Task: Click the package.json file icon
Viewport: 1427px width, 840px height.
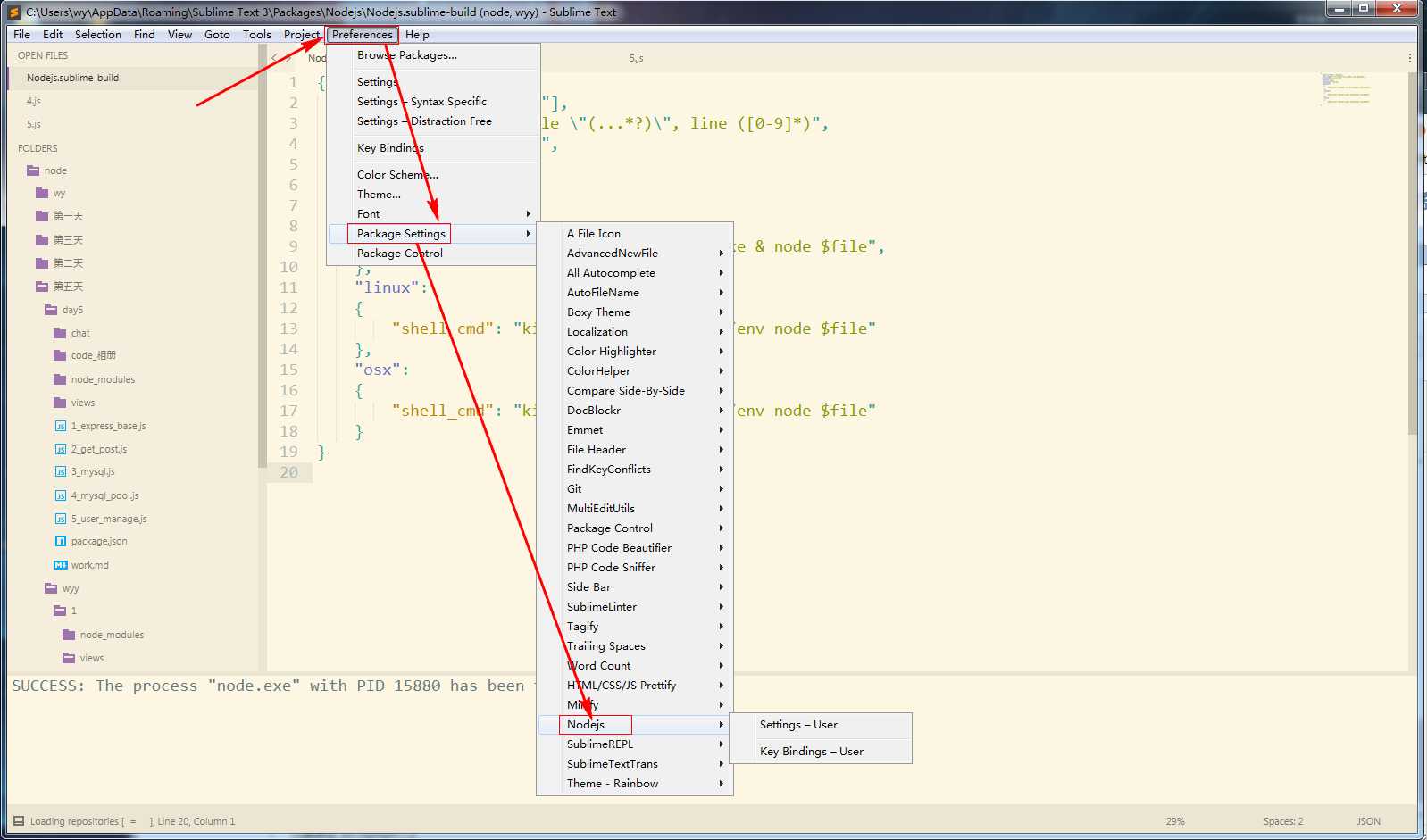Action: (61, 541)
